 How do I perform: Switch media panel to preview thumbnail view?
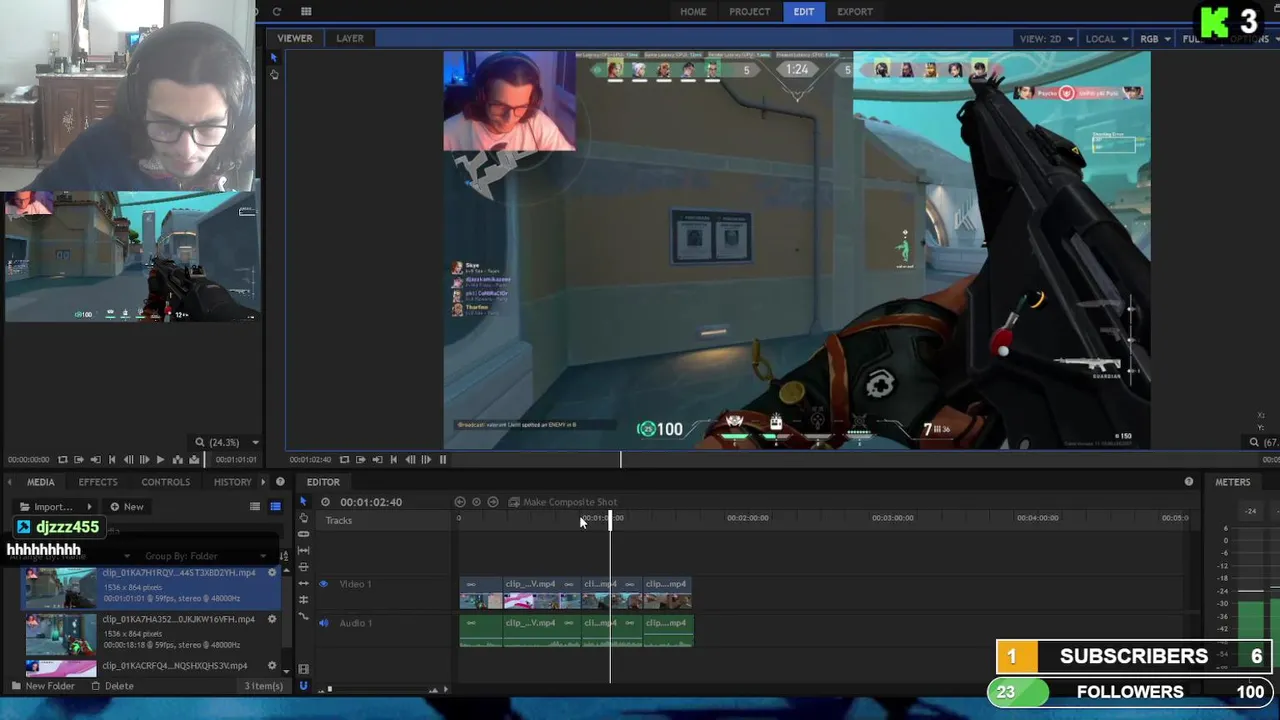click(276, 507)
